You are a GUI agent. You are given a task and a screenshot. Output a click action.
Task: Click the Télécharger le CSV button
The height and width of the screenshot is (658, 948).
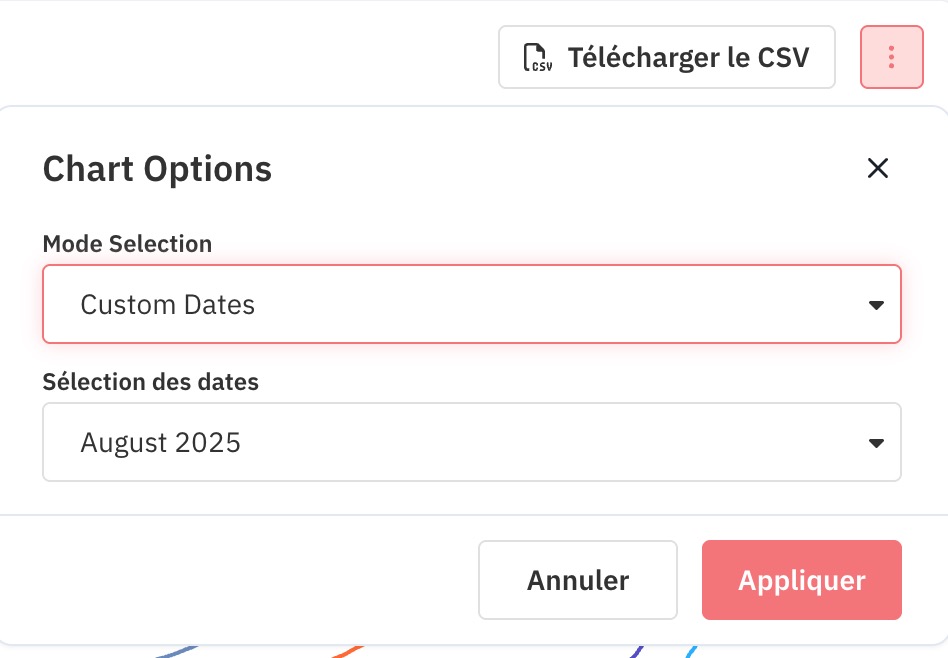click(666, 57)
